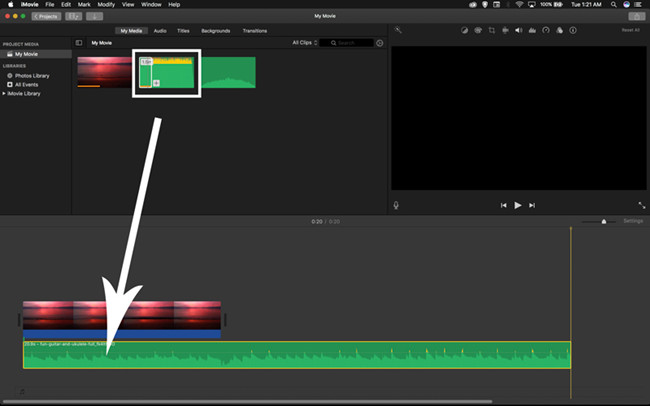Open the Wi-Fi status menu
Viewport: 650px width, 406px height.
(519, 5)
